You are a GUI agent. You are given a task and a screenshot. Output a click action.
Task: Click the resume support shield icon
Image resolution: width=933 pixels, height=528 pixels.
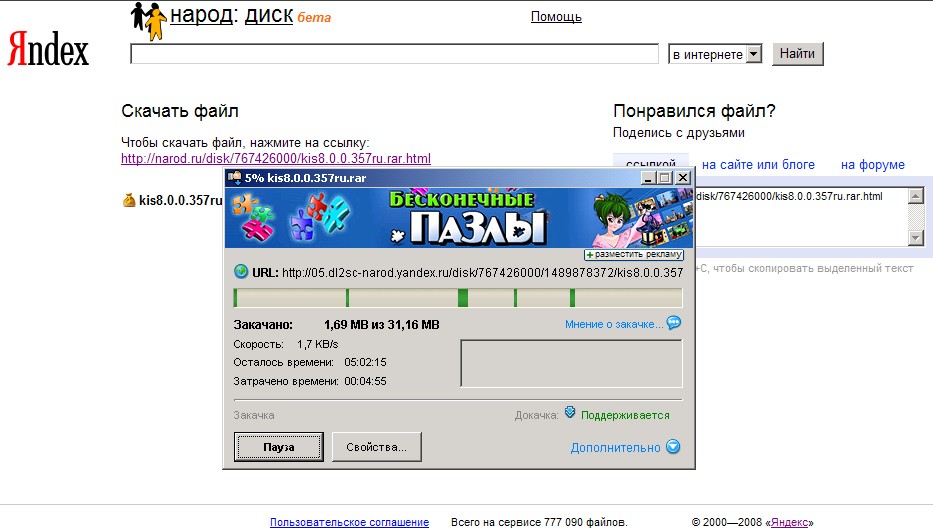[x=569, y=412]
